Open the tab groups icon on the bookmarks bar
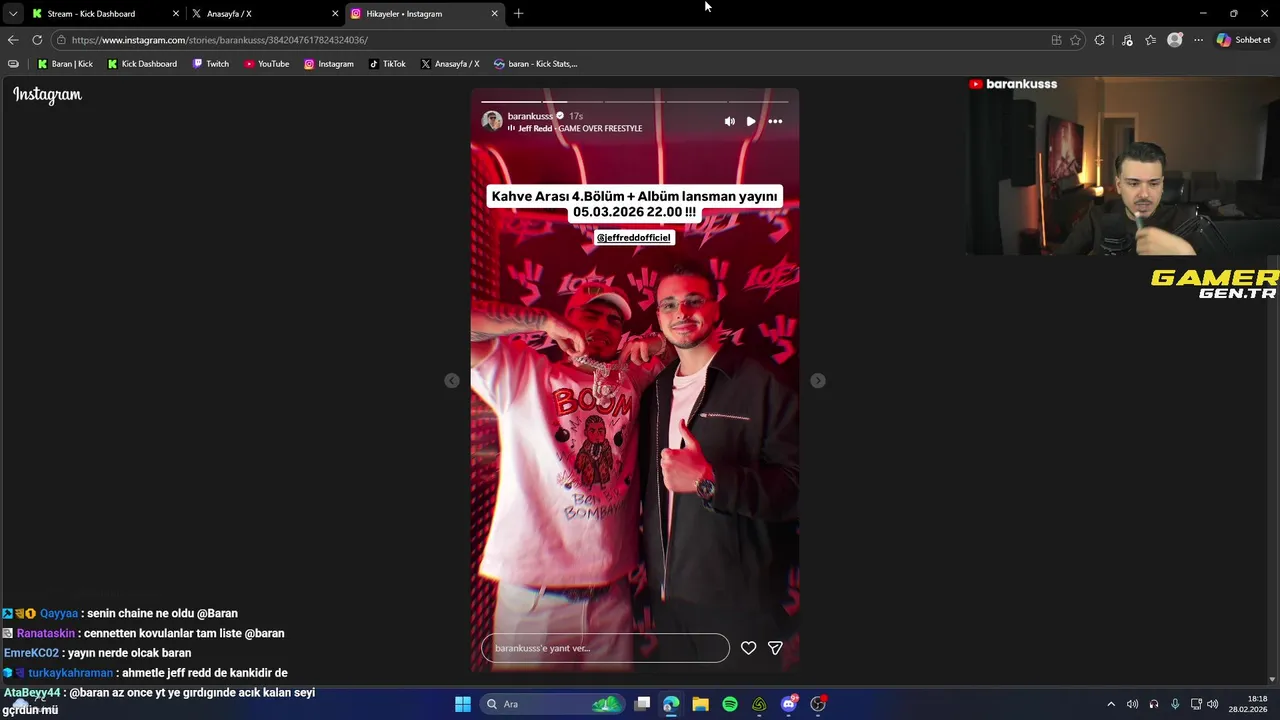 [x=13, y=64]
